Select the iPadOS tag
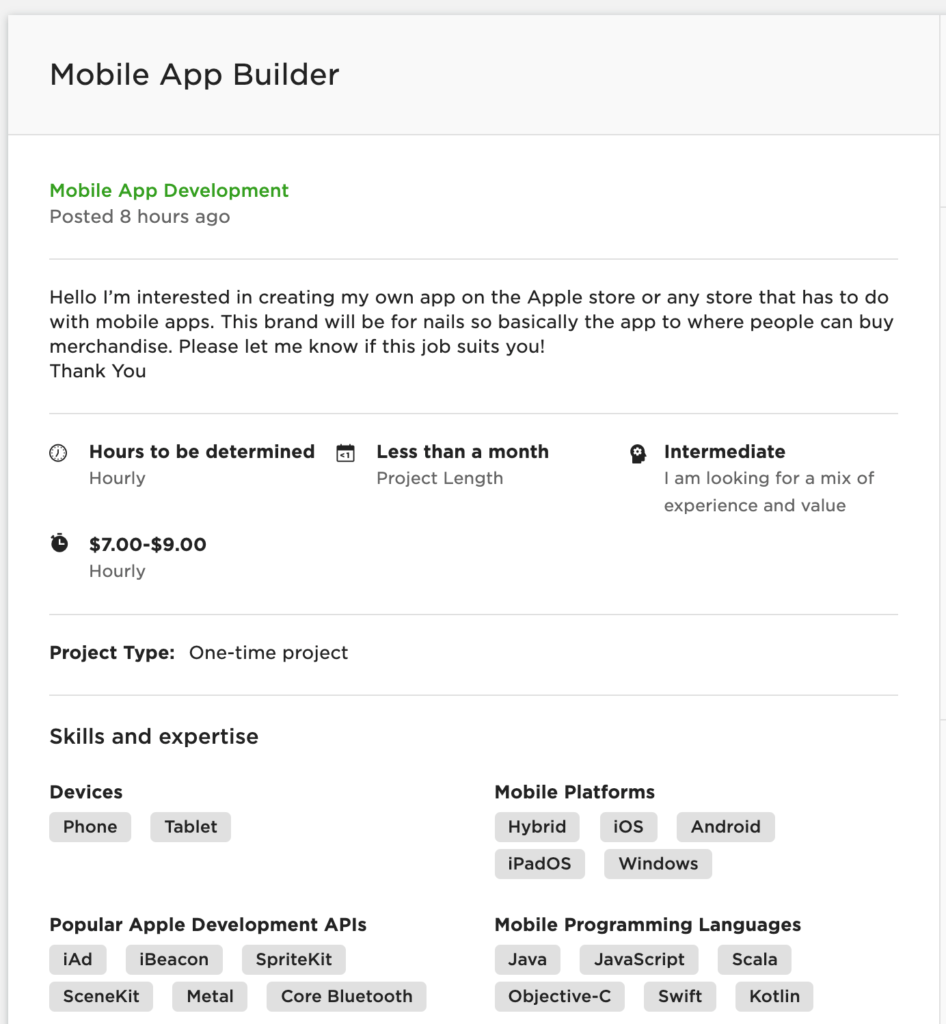 point(539,864)
